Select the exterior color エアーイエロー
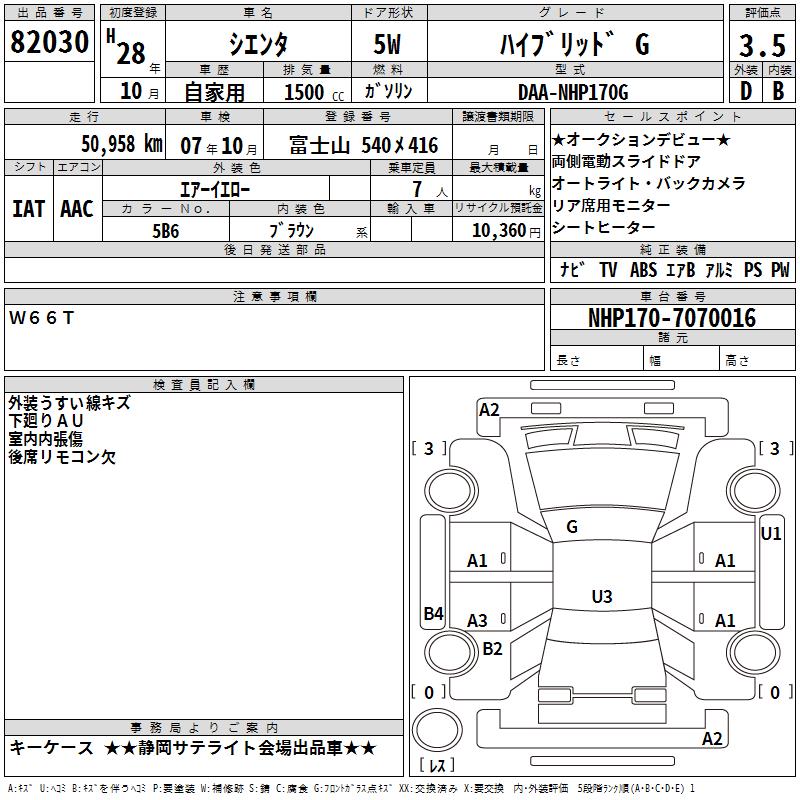Screen dimensions: 800x800 click(215, 190)
